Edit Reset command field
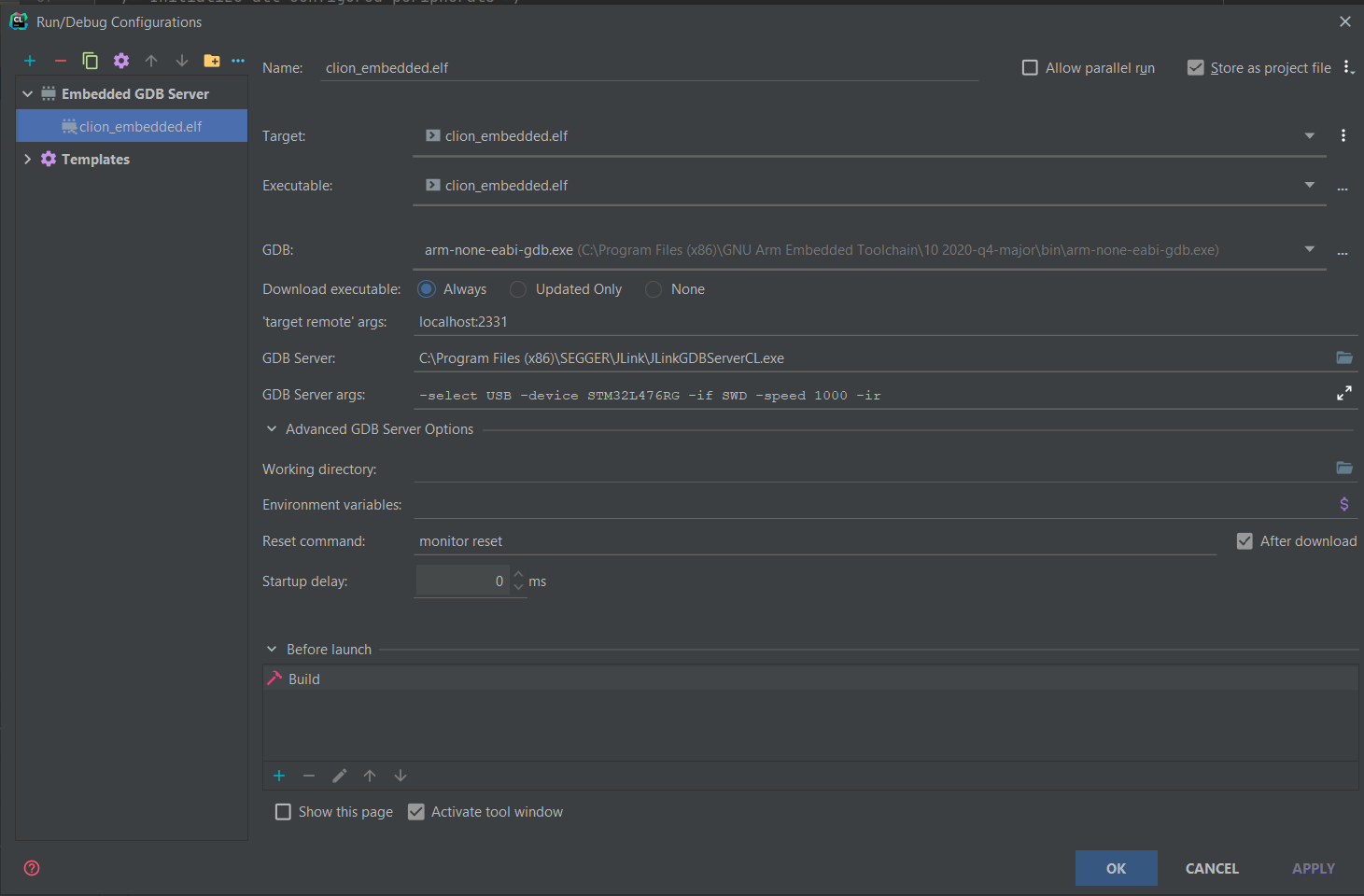 coord(815,541)
